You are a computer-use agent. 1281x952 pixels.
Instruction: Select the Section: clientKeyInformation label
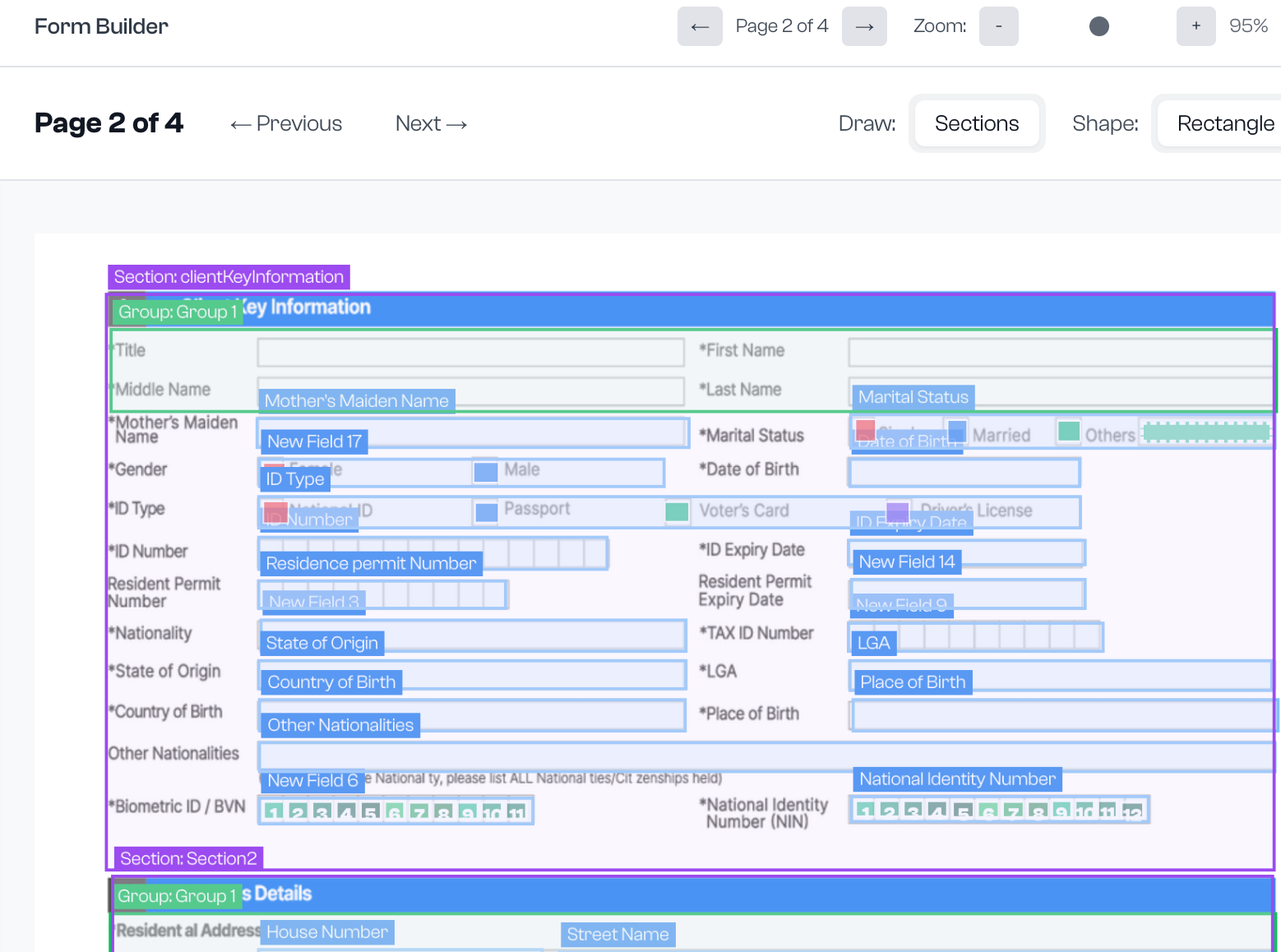coord(229,277)
